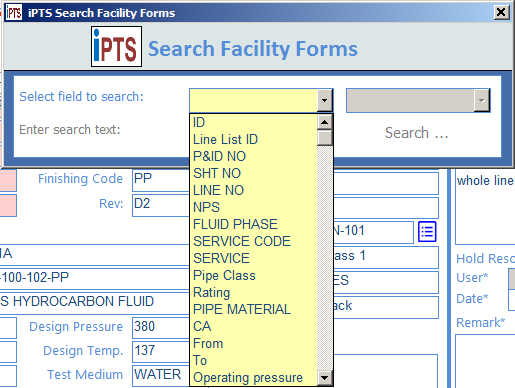Close the iPTS Search Facility Forms window

pyautogui.click(x=501, y=13)
